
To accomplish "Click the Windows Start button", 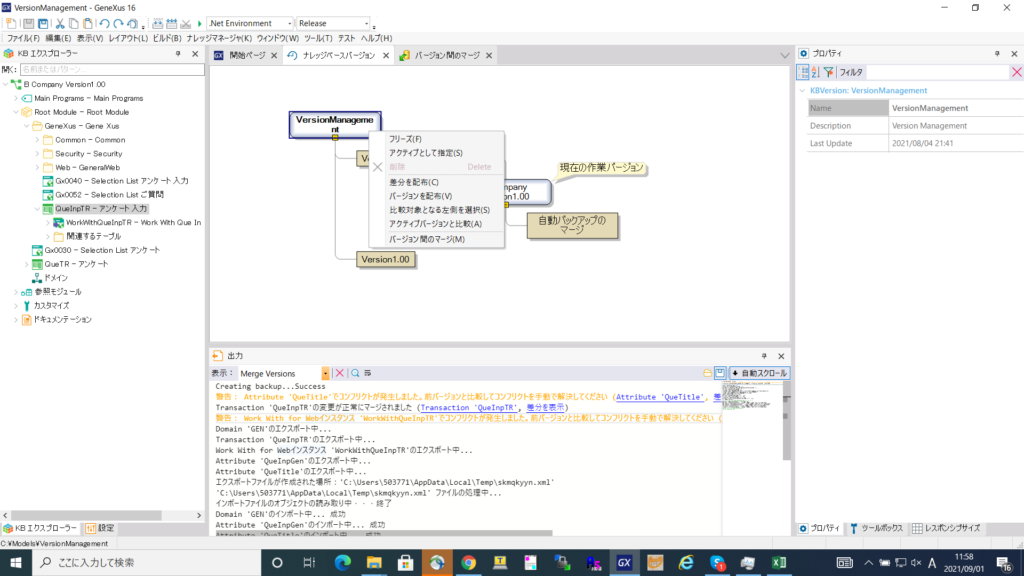I will [16, 562].
